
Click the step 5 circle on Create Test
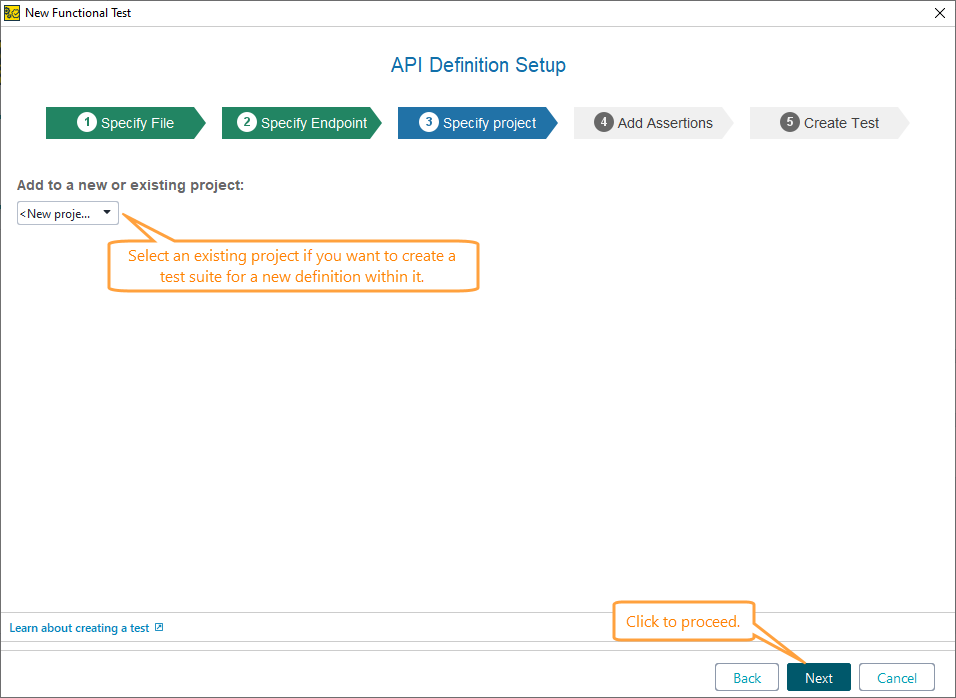[789, 123]
